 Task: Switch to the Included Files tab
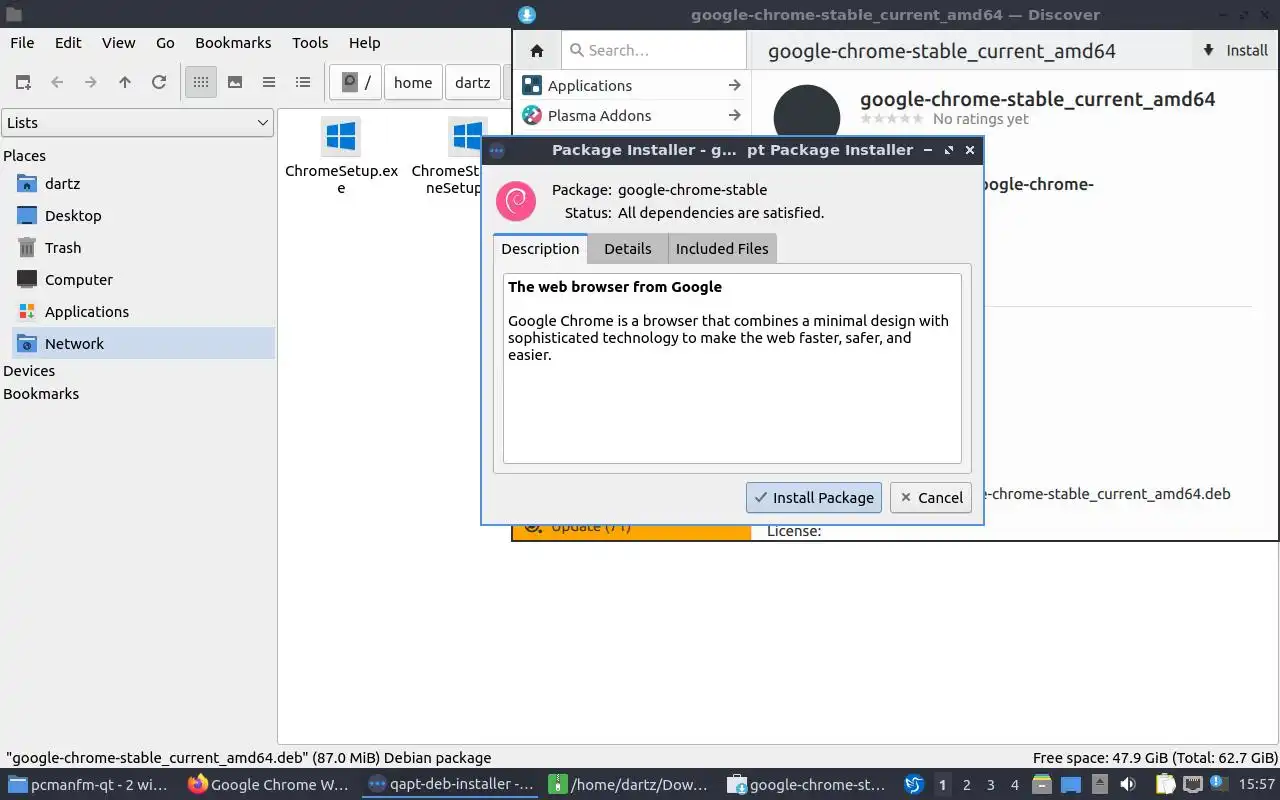(722, 248)
